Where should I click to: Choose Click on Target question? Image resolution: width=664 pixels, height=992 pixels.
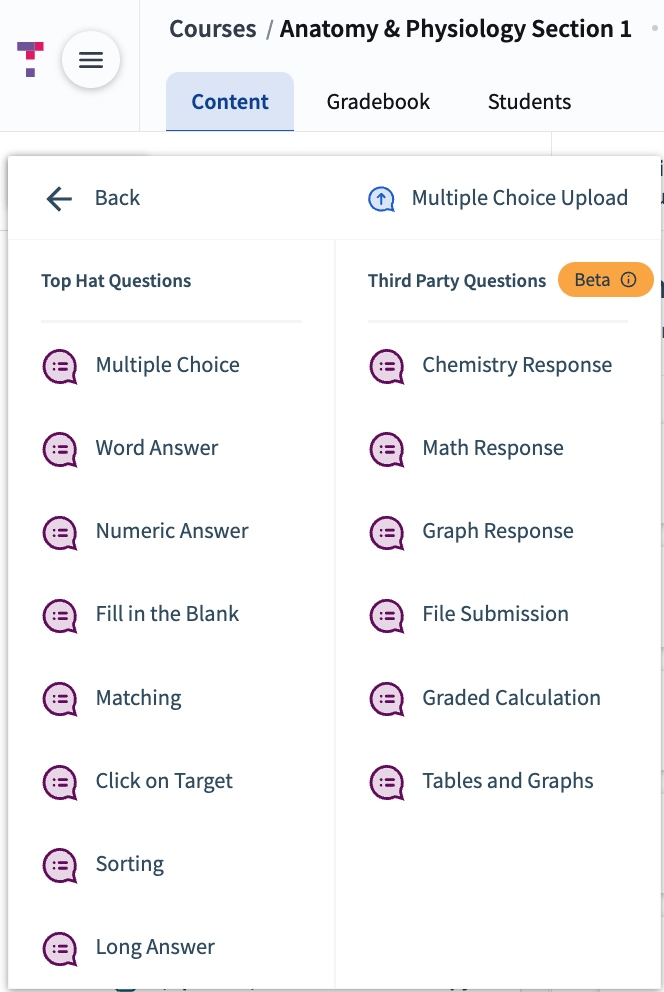[164, 781]
